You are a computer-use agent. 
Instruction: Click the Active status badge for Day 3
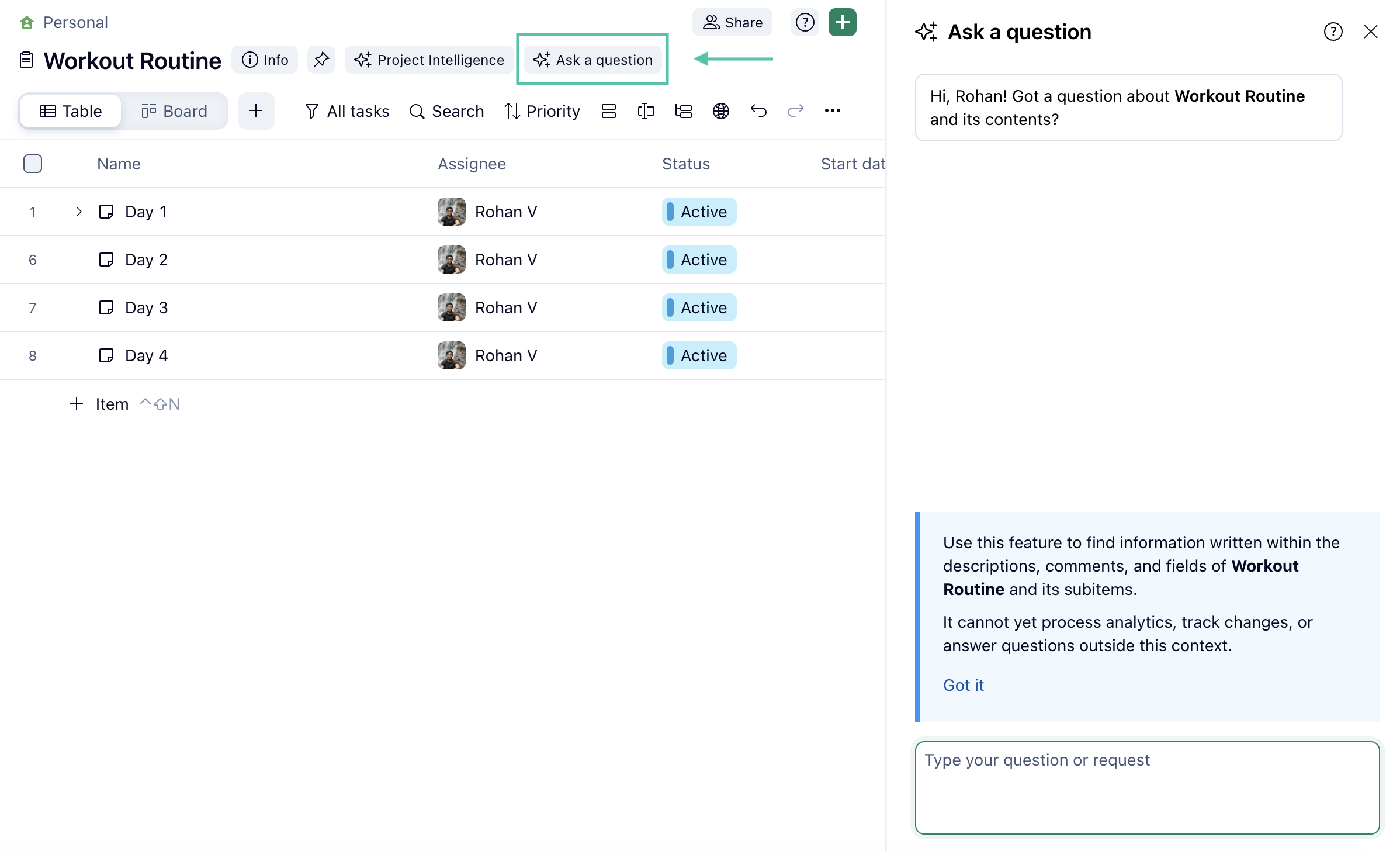(699, 307)
